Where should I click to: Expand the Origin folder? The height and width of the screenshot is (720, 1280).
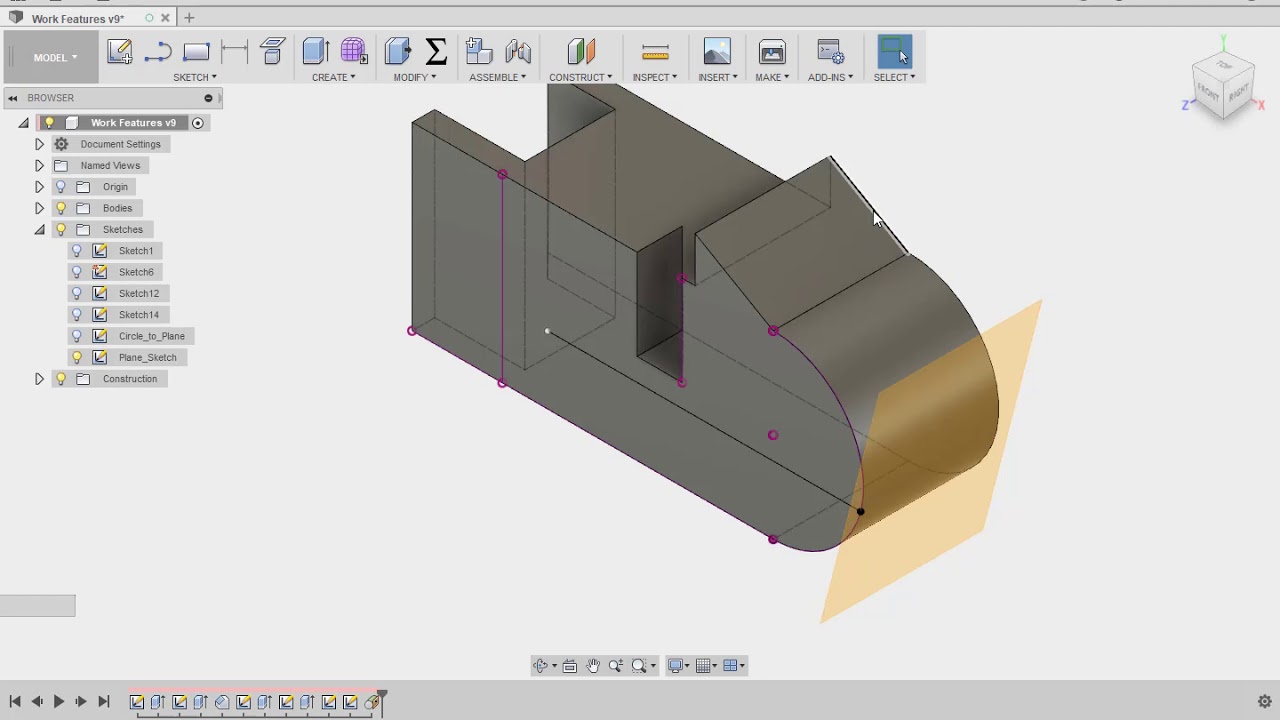click(39, 187)
